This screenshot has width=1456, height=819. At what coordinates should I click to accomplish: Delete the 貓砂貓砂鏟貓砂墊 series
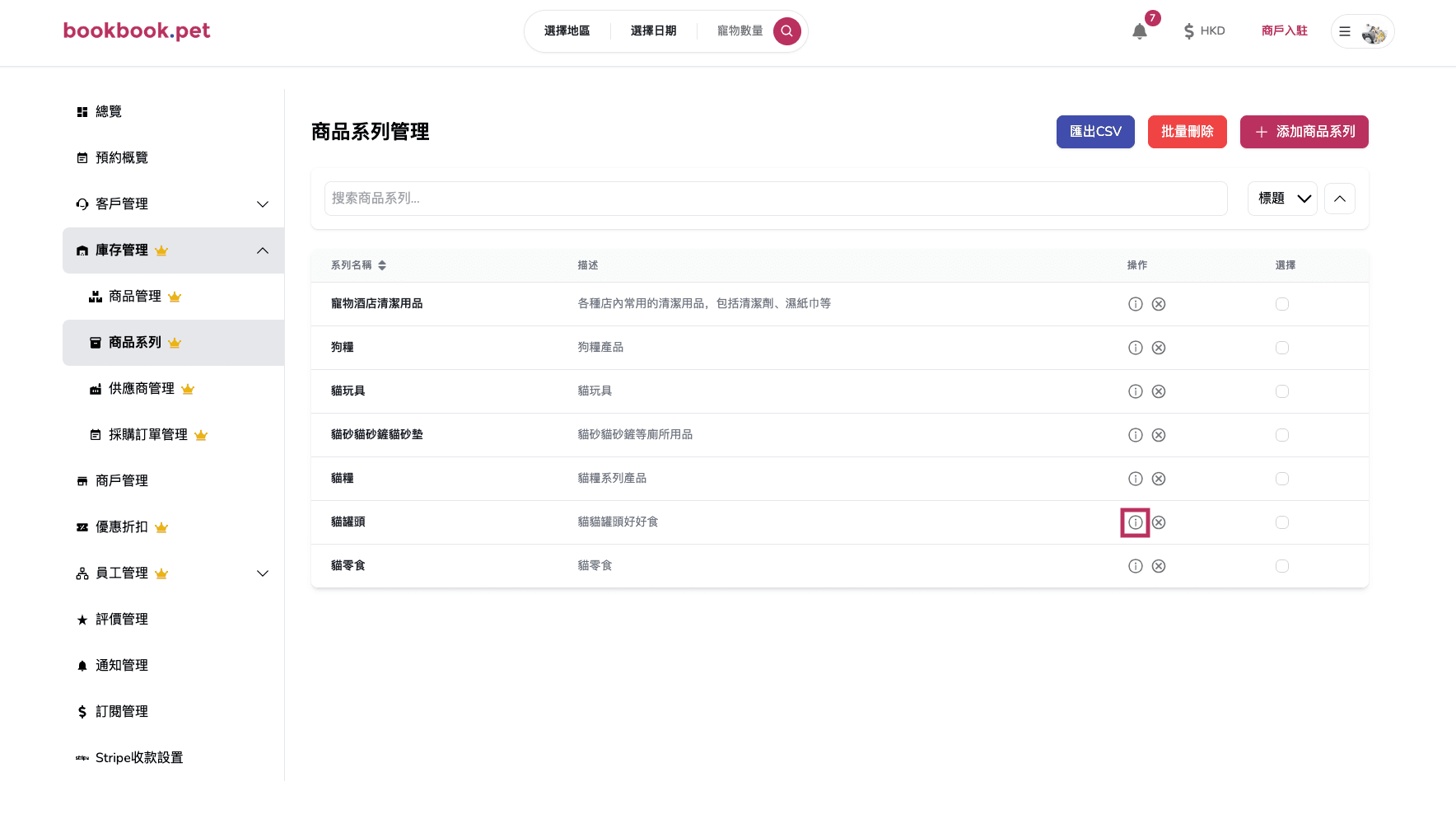click(x=1158, y=435)
